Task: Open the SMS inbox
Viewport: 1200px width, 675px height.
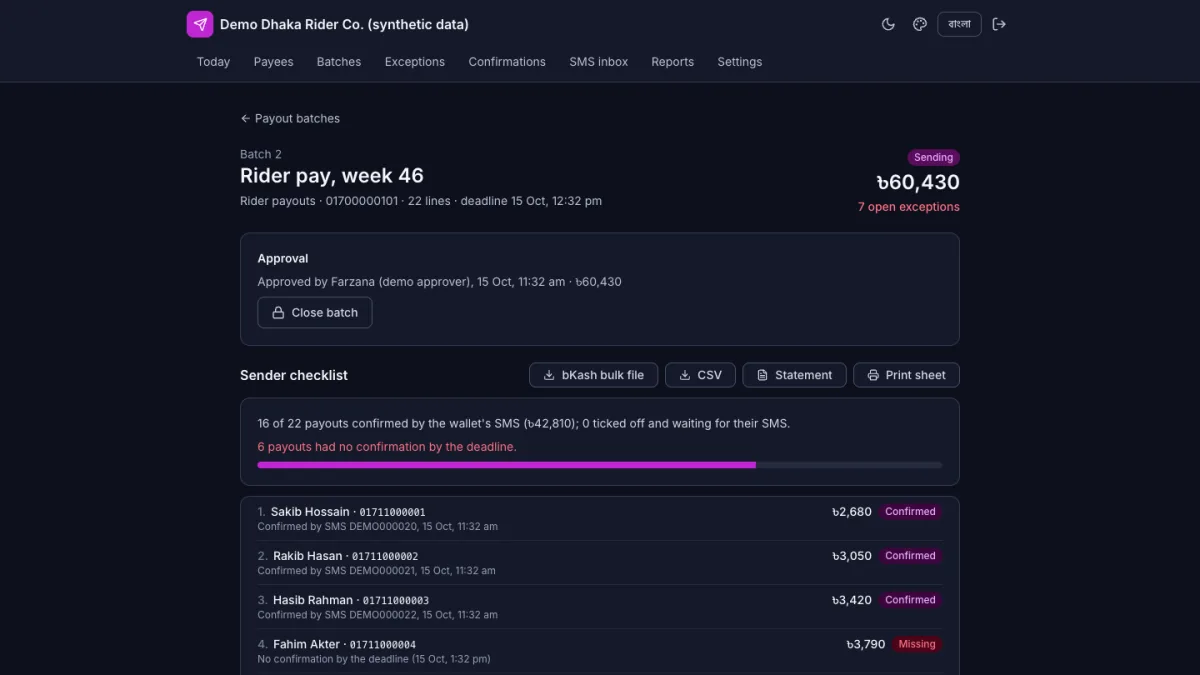Action: (599, 62)
